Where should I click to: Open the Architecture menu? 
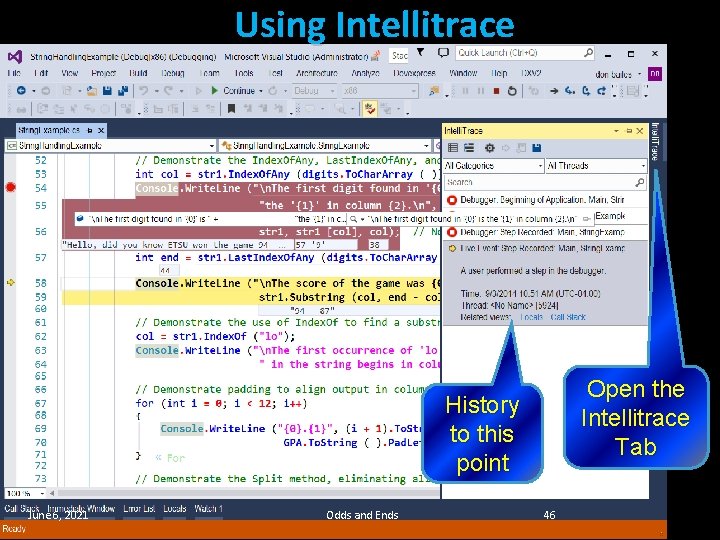(x=317, y=73)
